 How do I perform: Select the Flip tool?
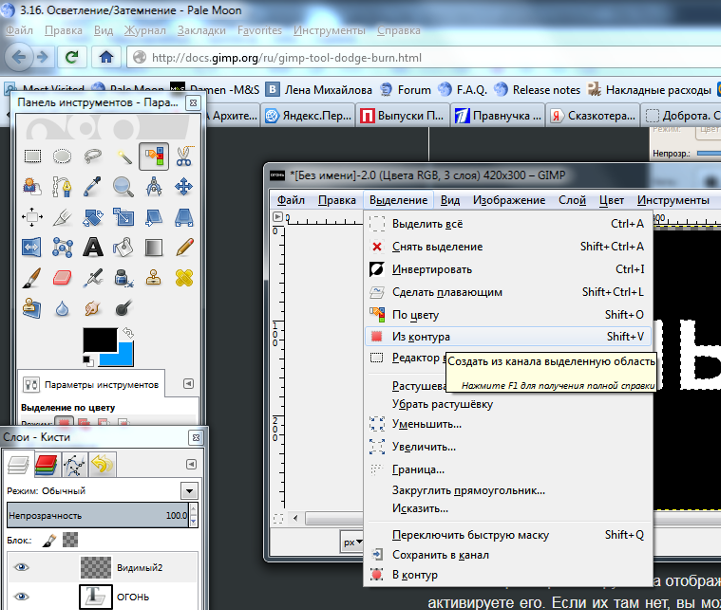point(32,247)
